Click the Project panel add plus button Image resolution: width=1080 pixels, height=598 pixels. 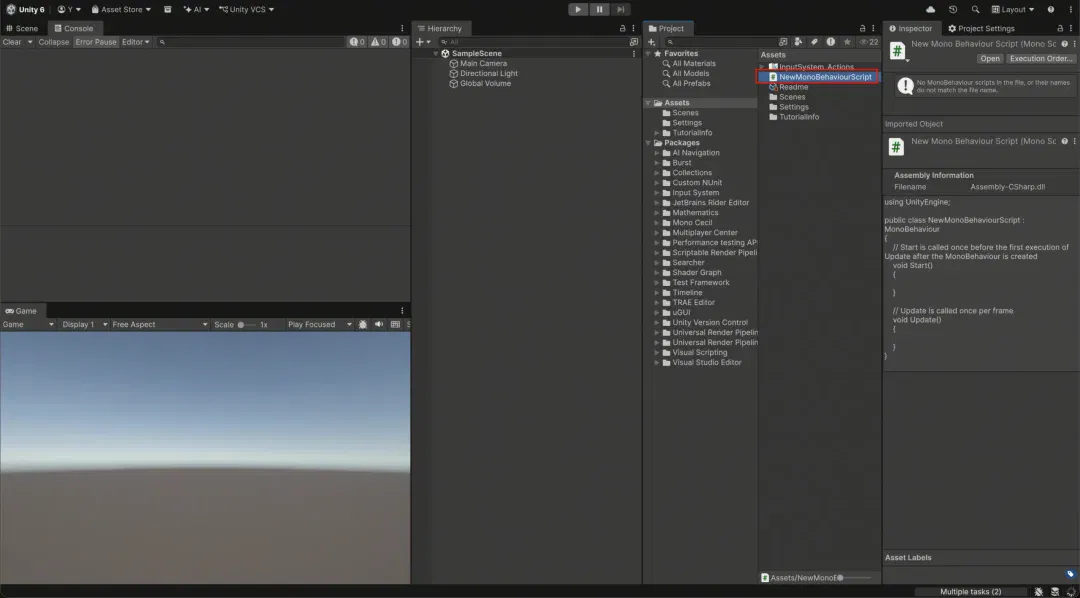pos(652,42)
